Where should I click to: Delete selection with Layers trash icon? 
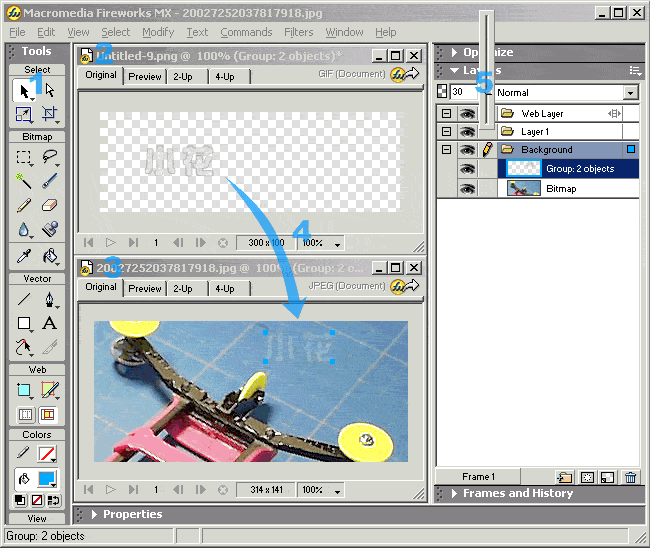click(x=631, y=478)
